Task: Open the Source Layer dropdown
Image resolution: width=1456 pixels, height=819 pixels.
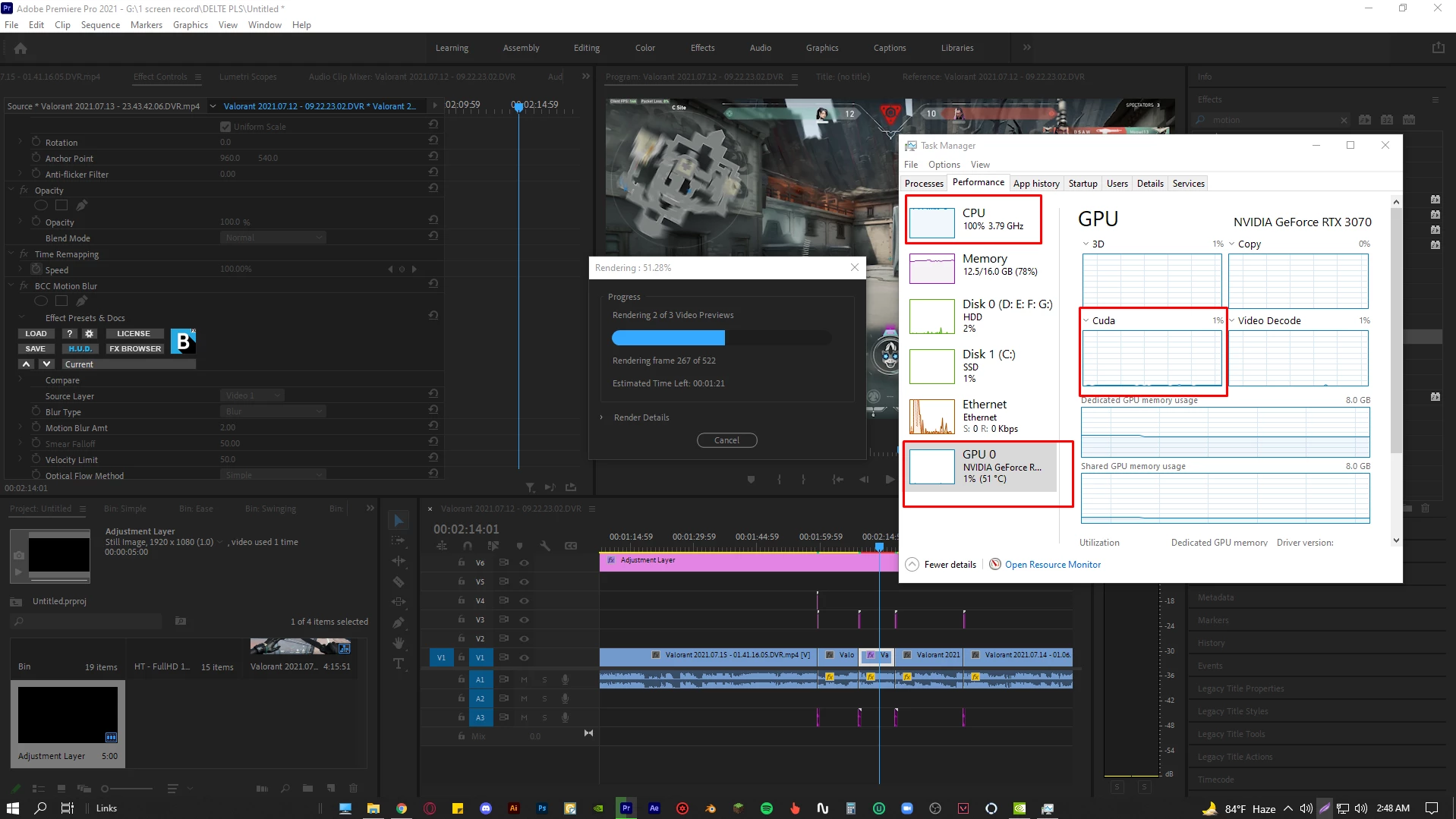Action: pyautogui.click(x=253, y=395)
